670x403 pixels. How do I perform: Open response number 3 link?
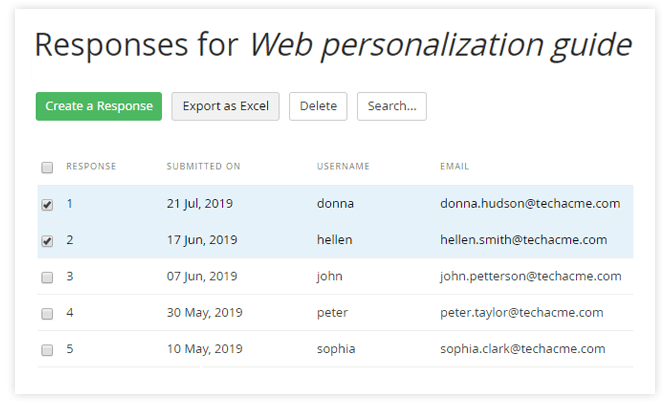tap(70, 277)
